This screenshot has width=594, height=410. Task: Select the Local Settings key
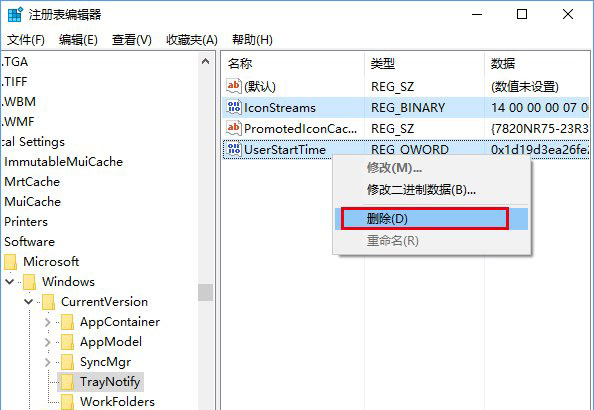[x=33, y=142]
